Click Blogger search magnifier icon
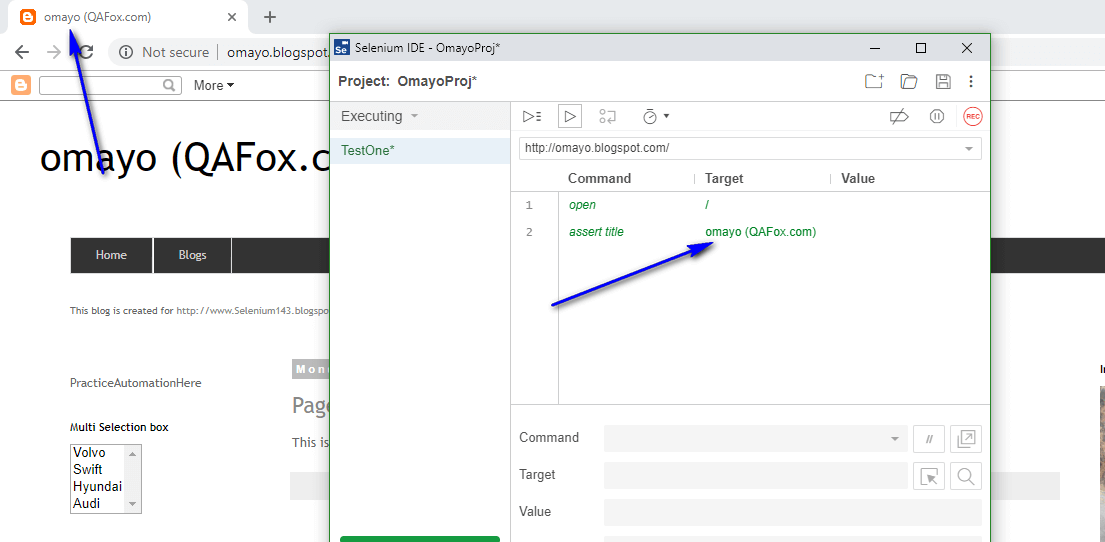1105x542 pixels. (169, 85)
